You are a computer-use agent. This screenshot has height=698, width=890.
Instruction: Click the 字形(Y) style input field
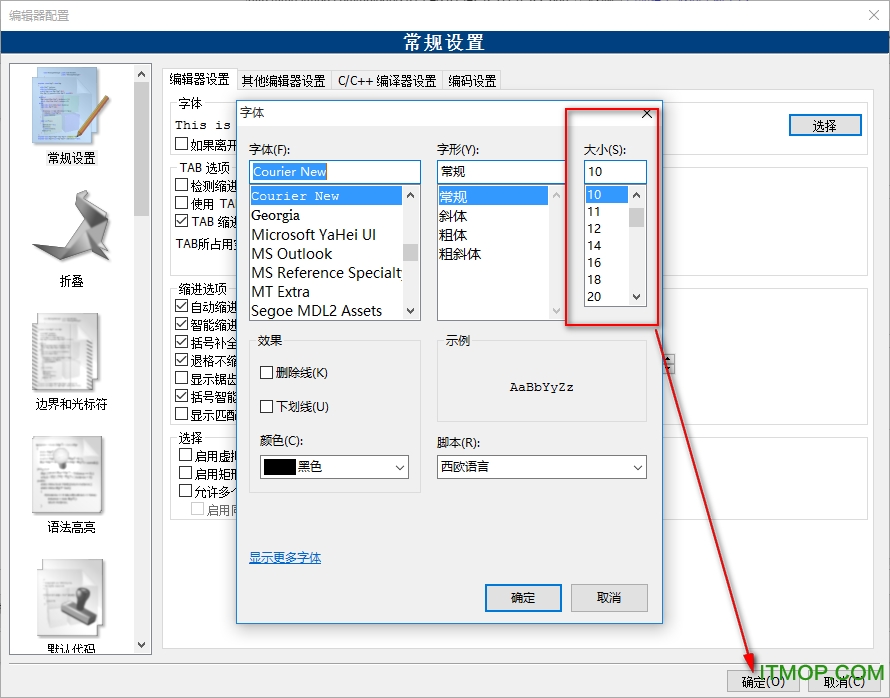[x=501, y=171]
